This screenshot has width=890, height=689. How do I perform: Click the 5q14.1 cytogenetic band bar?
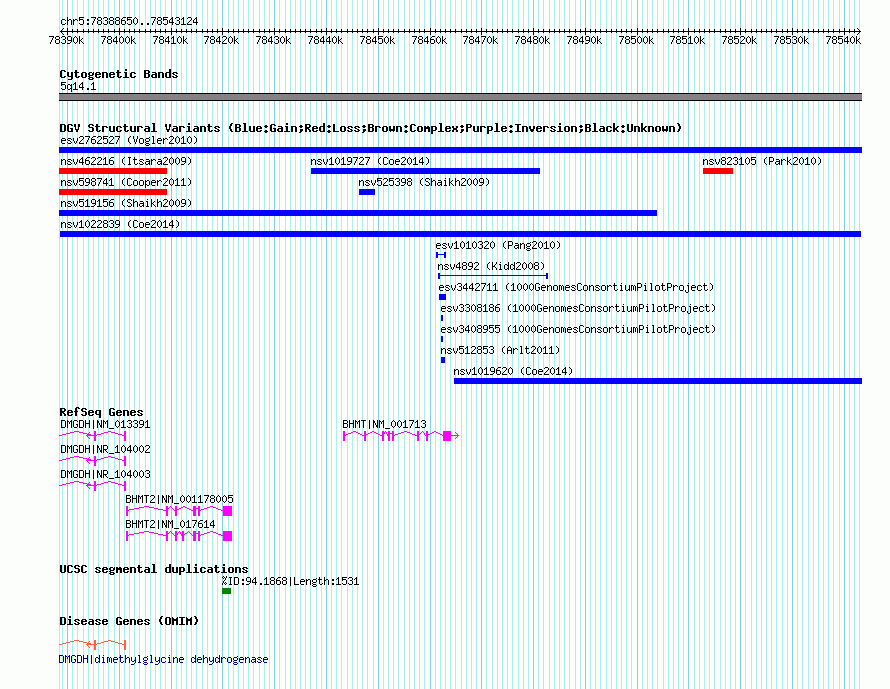[460, 97]
